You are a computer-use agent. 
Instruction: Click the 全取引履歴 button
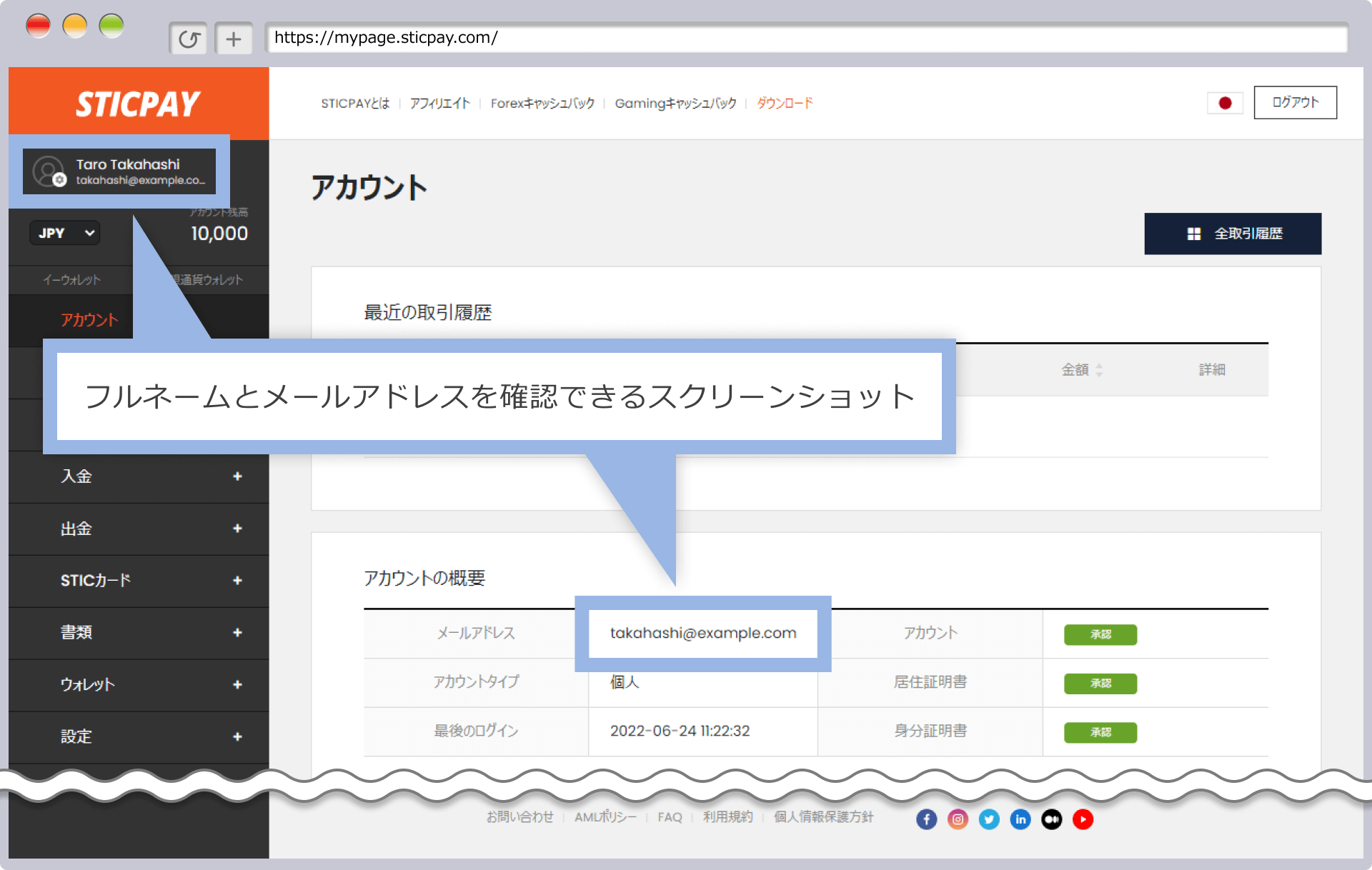pos(1233,234)
